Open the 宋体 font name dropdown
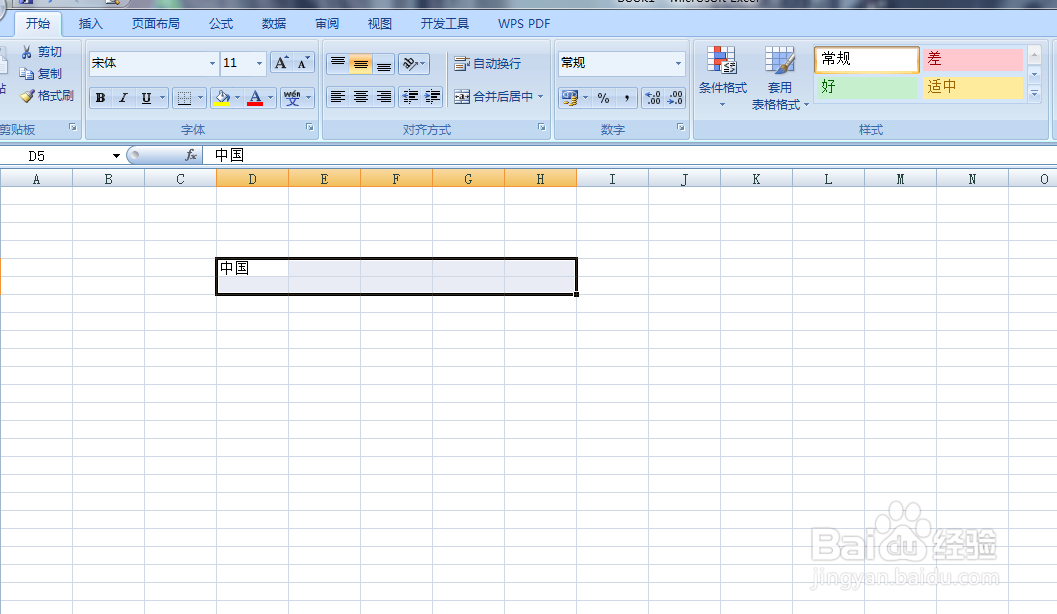Viewport: 1057px width, 614px height. [212, 63]
